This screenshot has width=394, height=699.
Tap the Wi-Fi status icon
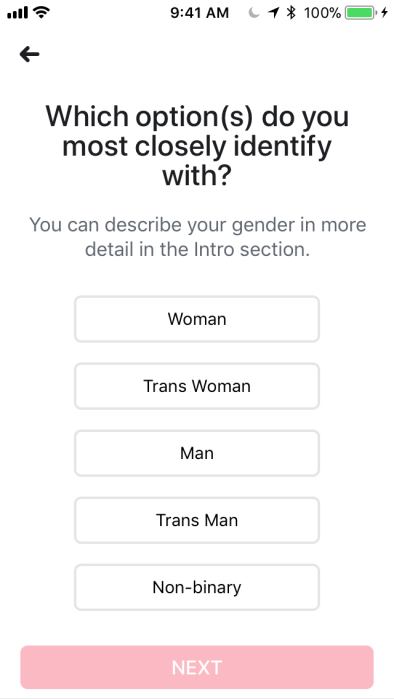coord(41,13)
